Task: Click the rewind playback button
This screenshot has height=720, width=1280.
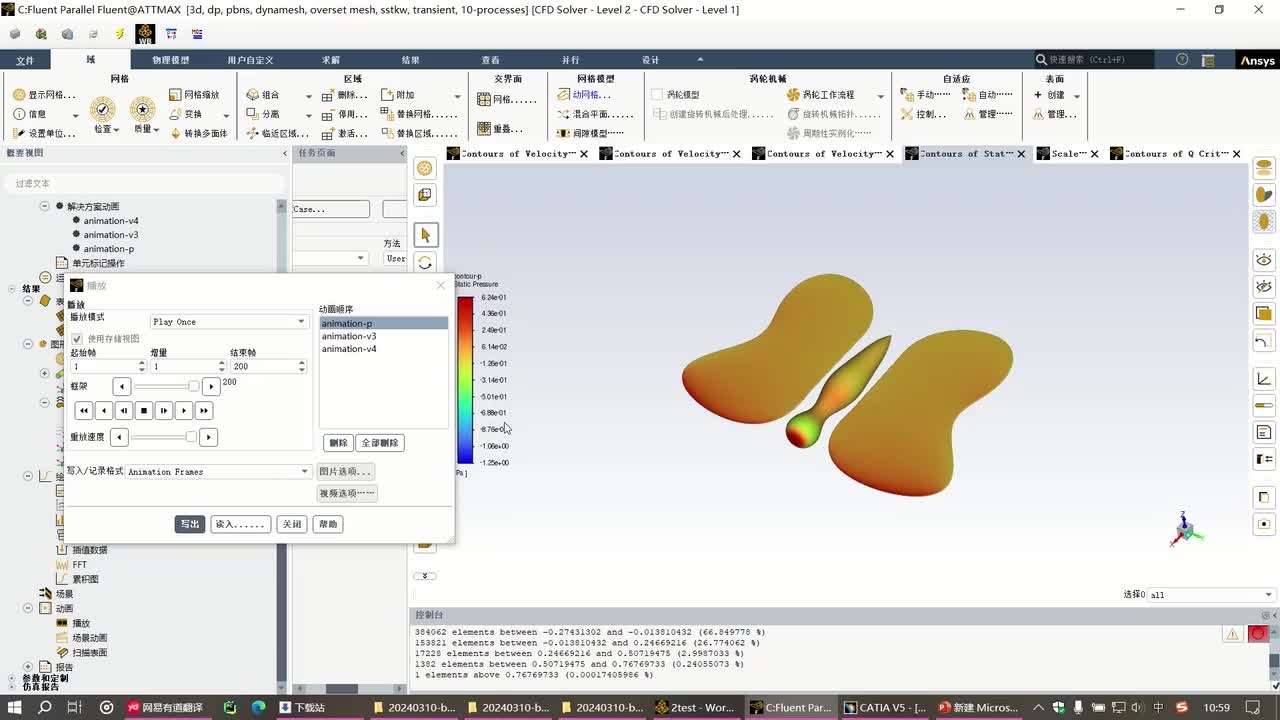Action: [84, 411]
